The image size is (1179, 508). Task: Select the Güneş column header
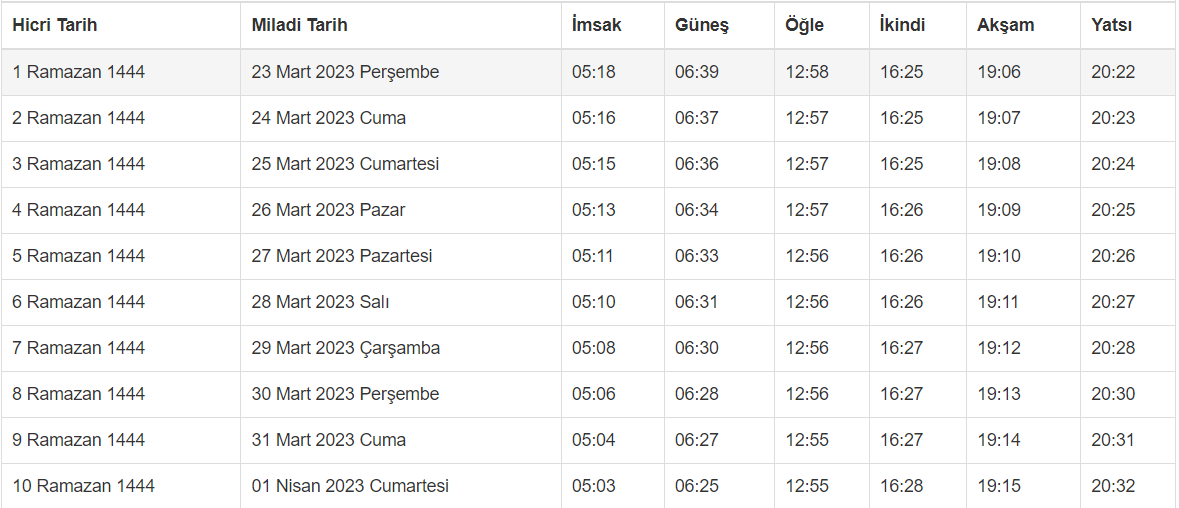pyautogui.click(x=701, y=25)
